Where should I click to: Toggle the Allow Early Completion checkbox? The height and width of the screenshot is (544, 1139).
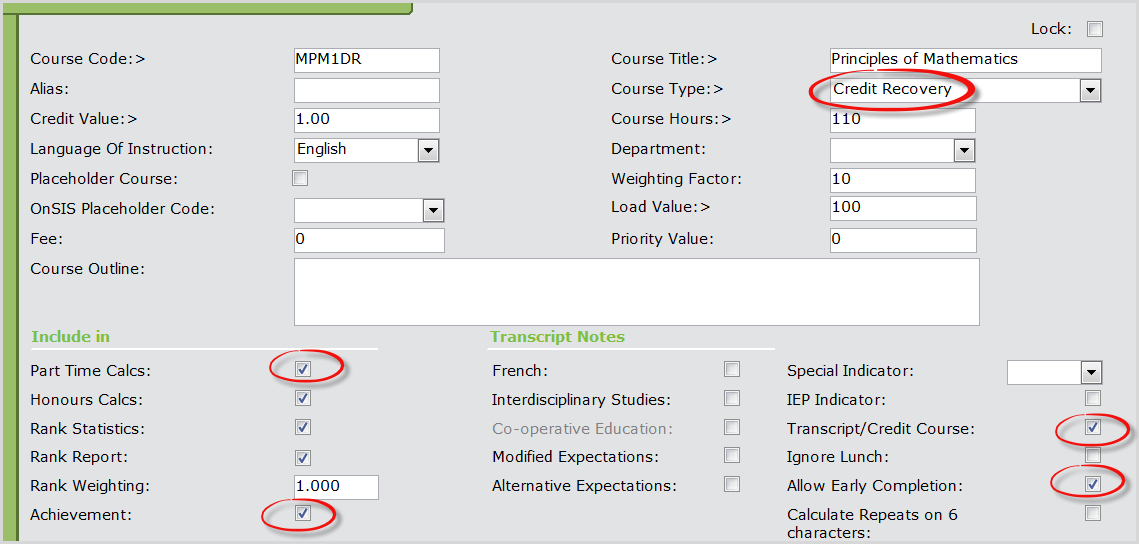pyautogui.click(x=1093, y=485)
